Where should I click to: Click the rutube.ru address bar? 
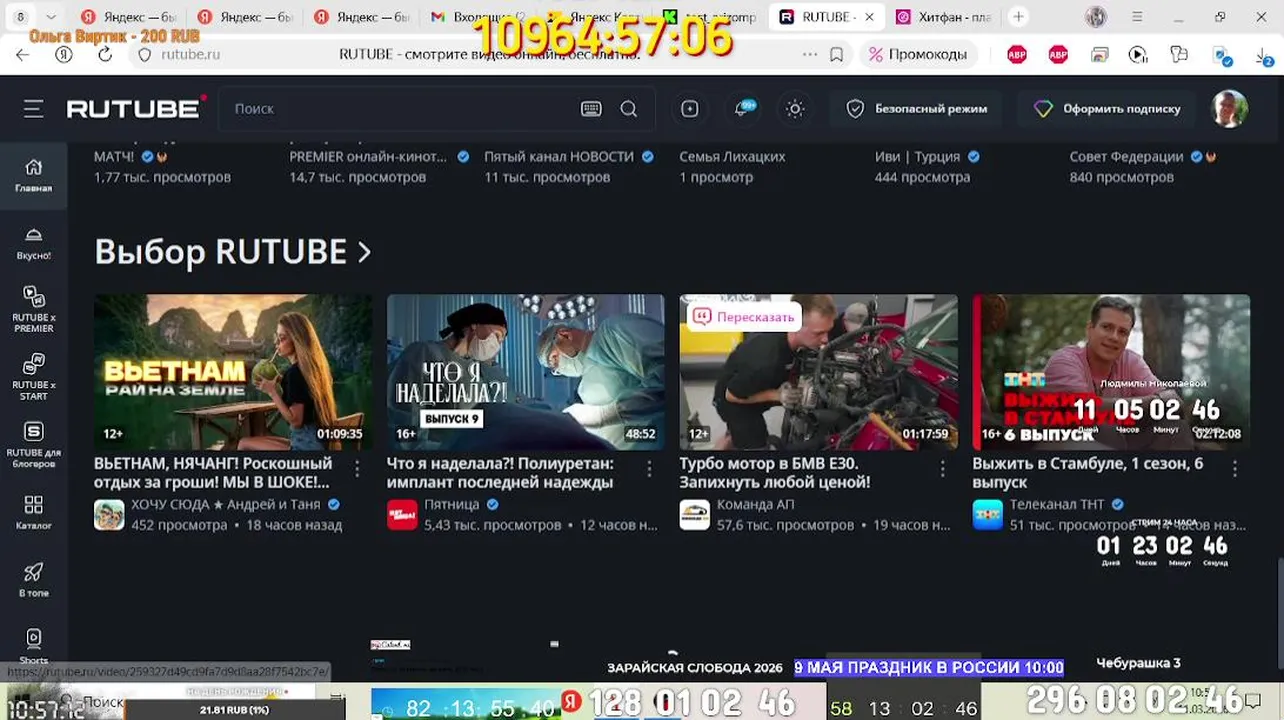tap(191, 55)
